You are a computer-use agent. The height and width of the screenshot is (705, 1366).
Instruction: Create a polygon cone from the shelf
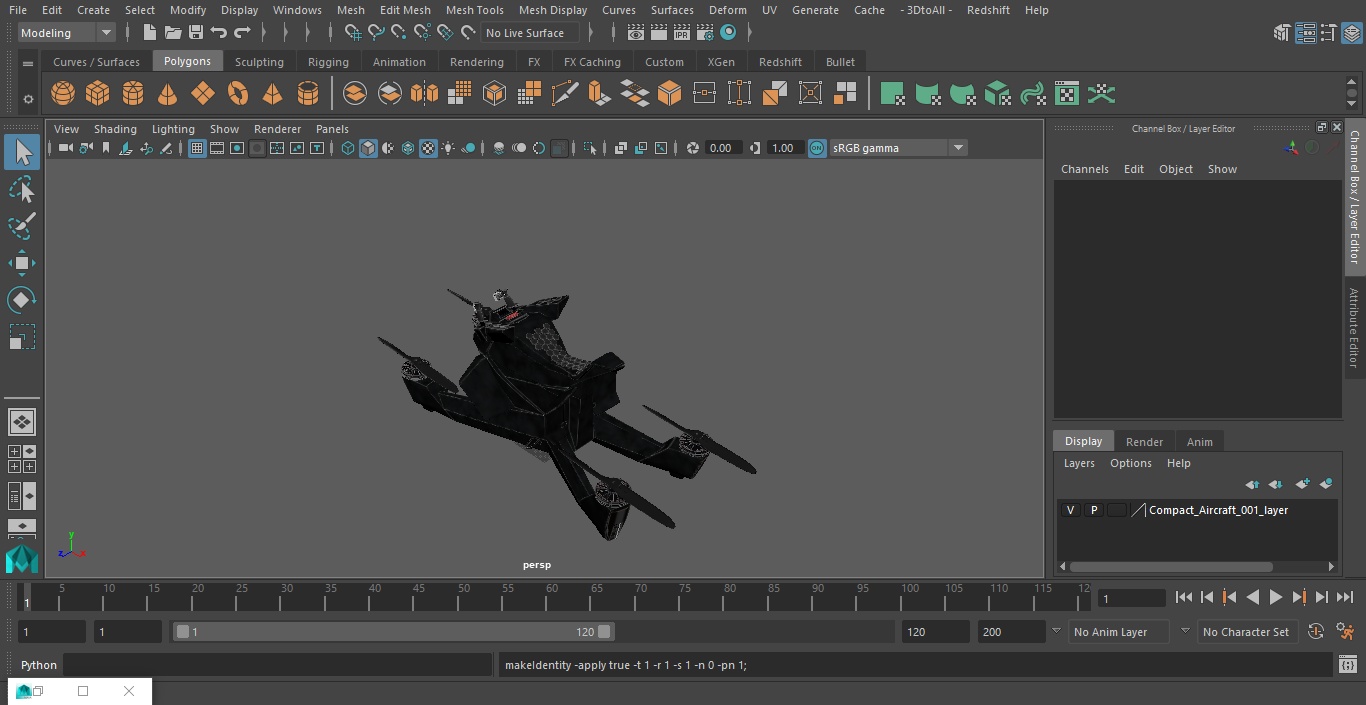click(x=167, y=94)
